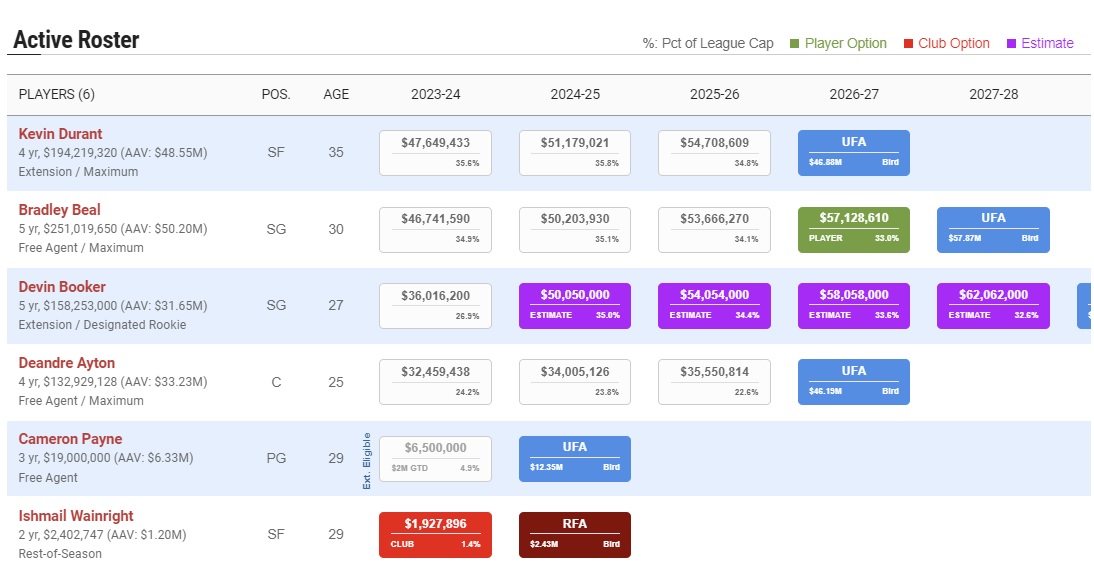
Task: Click the 2027-28 column header
Action: tap(994, 94)
